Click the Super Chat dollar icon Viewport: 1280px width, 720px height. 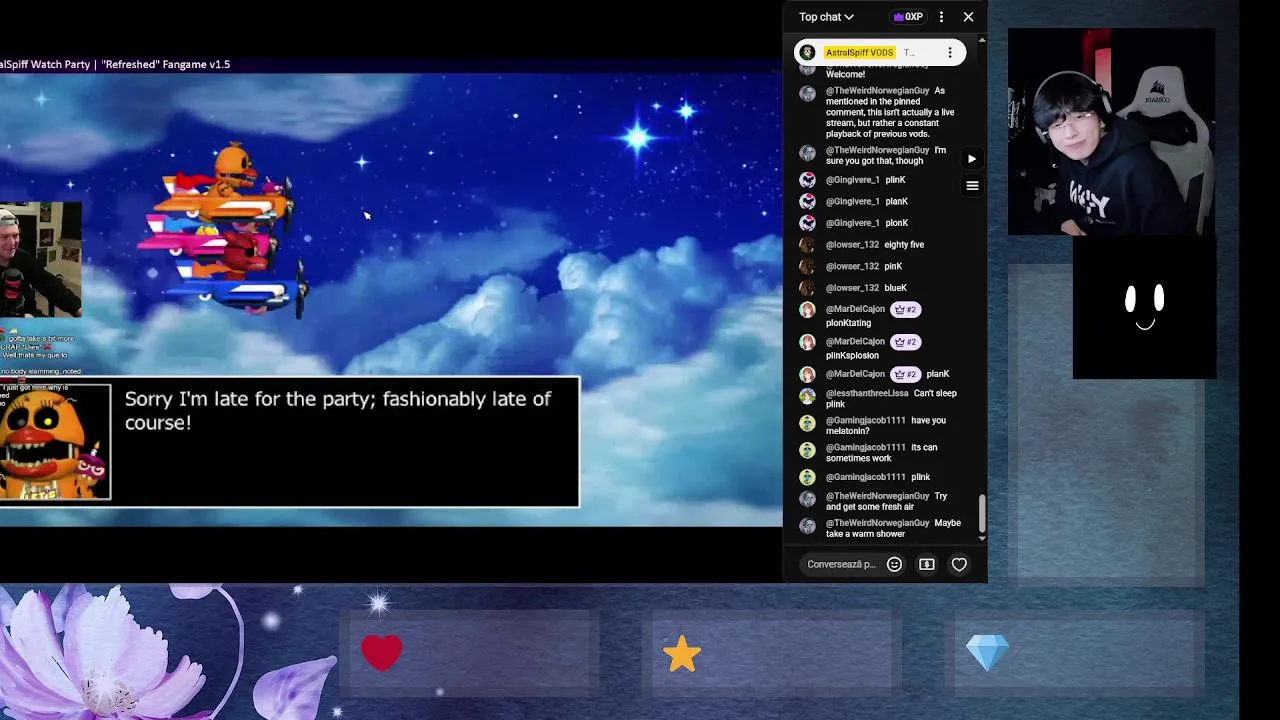[x=927, y=565]
